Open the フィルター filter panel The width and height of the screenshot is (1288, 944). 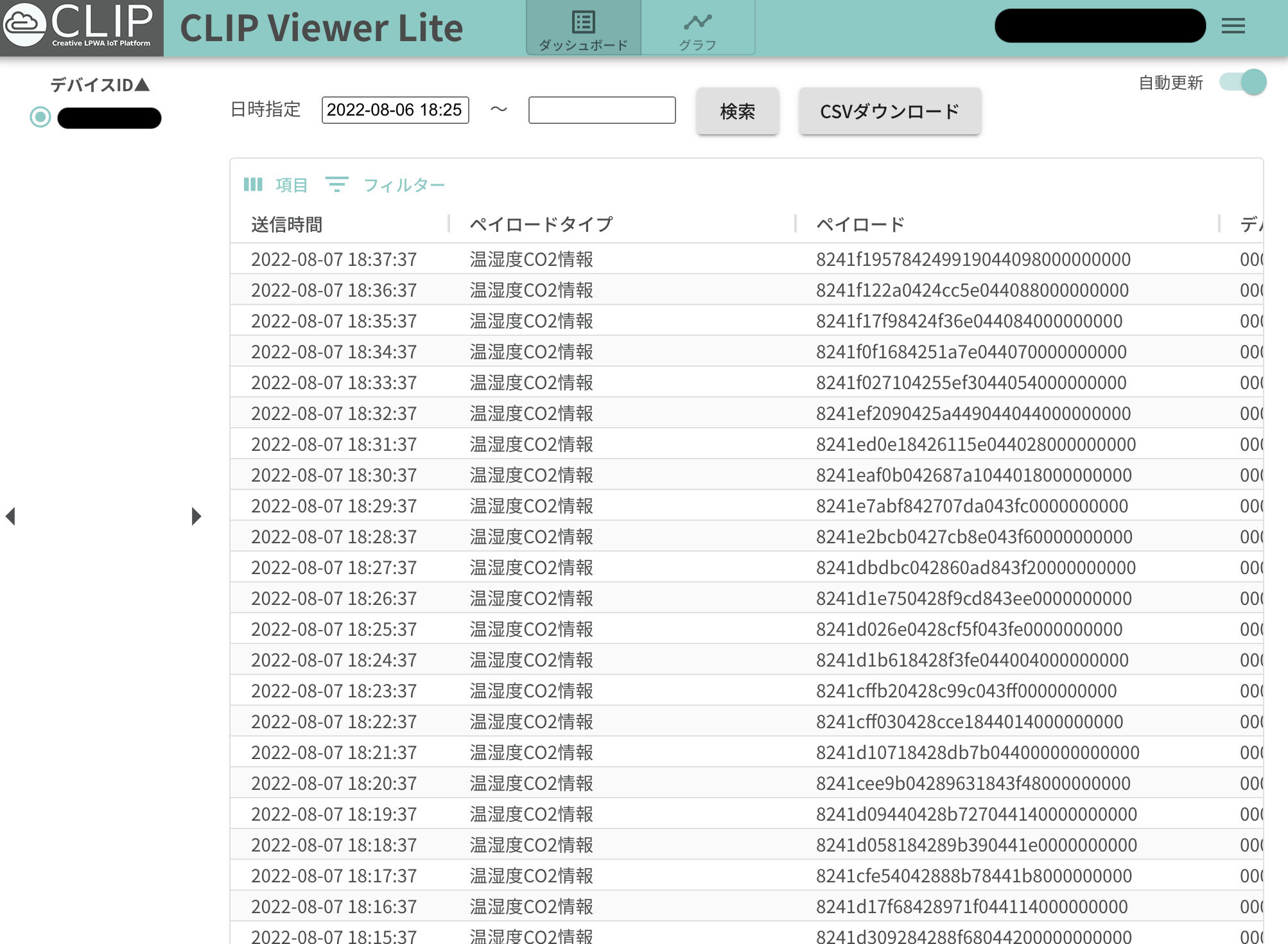tap(404, 185)
